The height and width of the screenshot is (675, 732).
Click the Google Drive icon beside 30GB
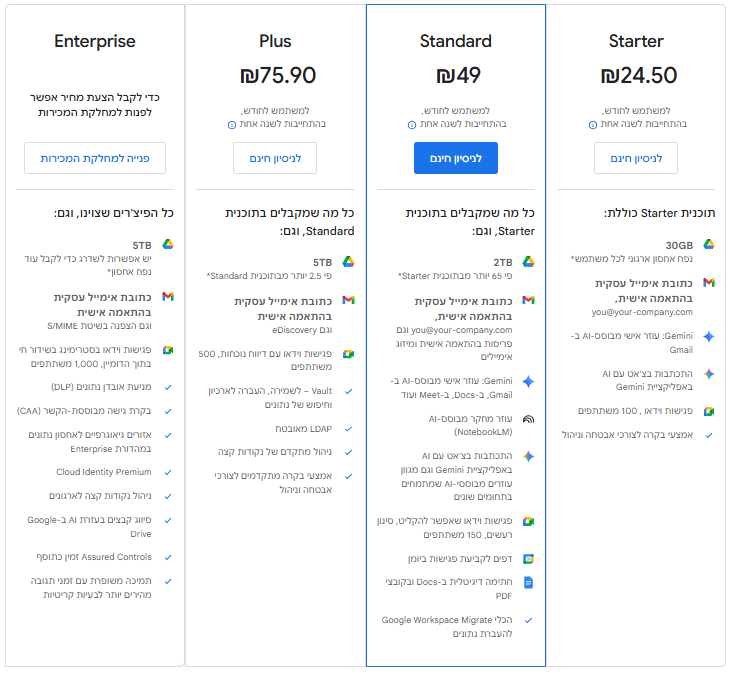point(708,245)
